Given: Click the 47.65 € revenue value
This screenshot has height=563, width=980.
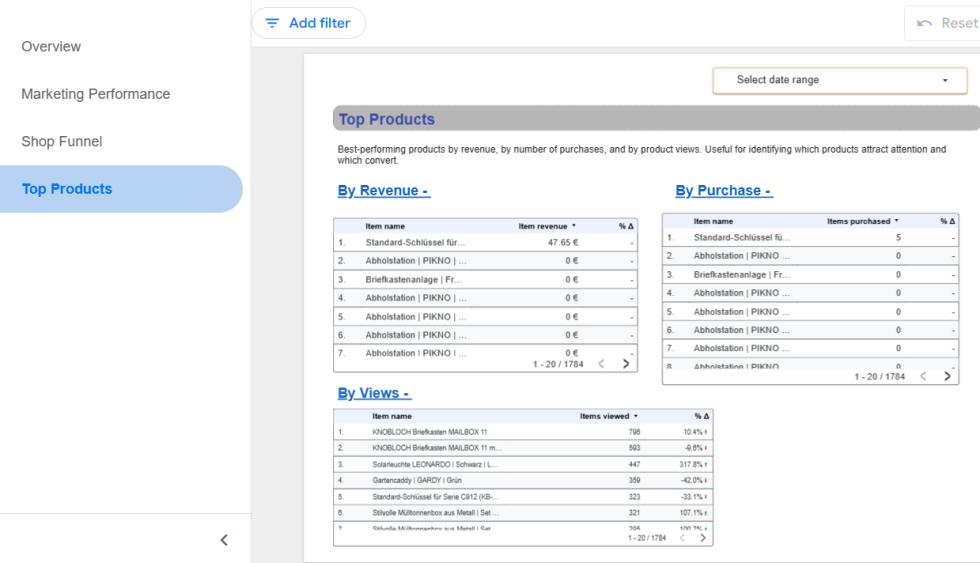Looking at the screenshot, I should (x=562, y=242).
